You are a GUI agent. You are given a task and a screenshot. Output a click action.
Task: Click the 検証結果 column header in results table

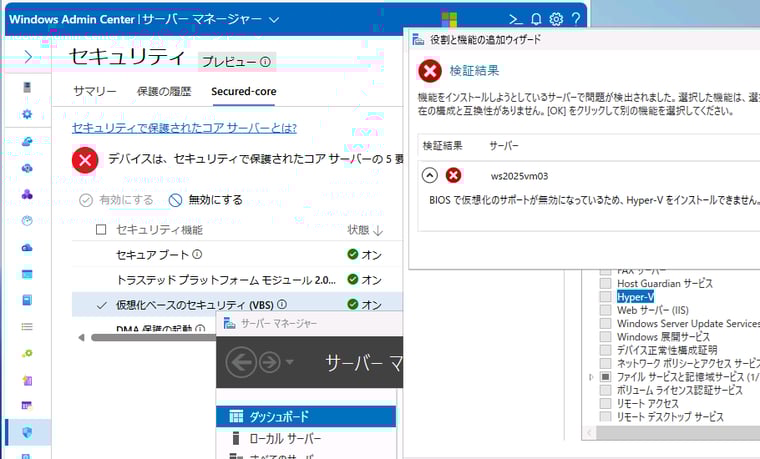coord(443,145)
